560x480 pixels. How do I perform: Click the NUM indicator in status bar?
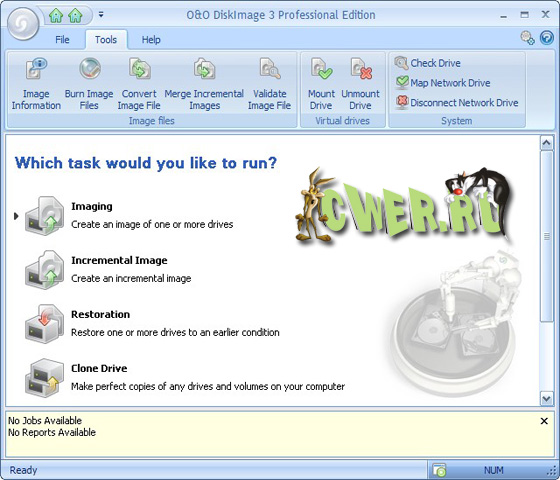click(494, 470)
